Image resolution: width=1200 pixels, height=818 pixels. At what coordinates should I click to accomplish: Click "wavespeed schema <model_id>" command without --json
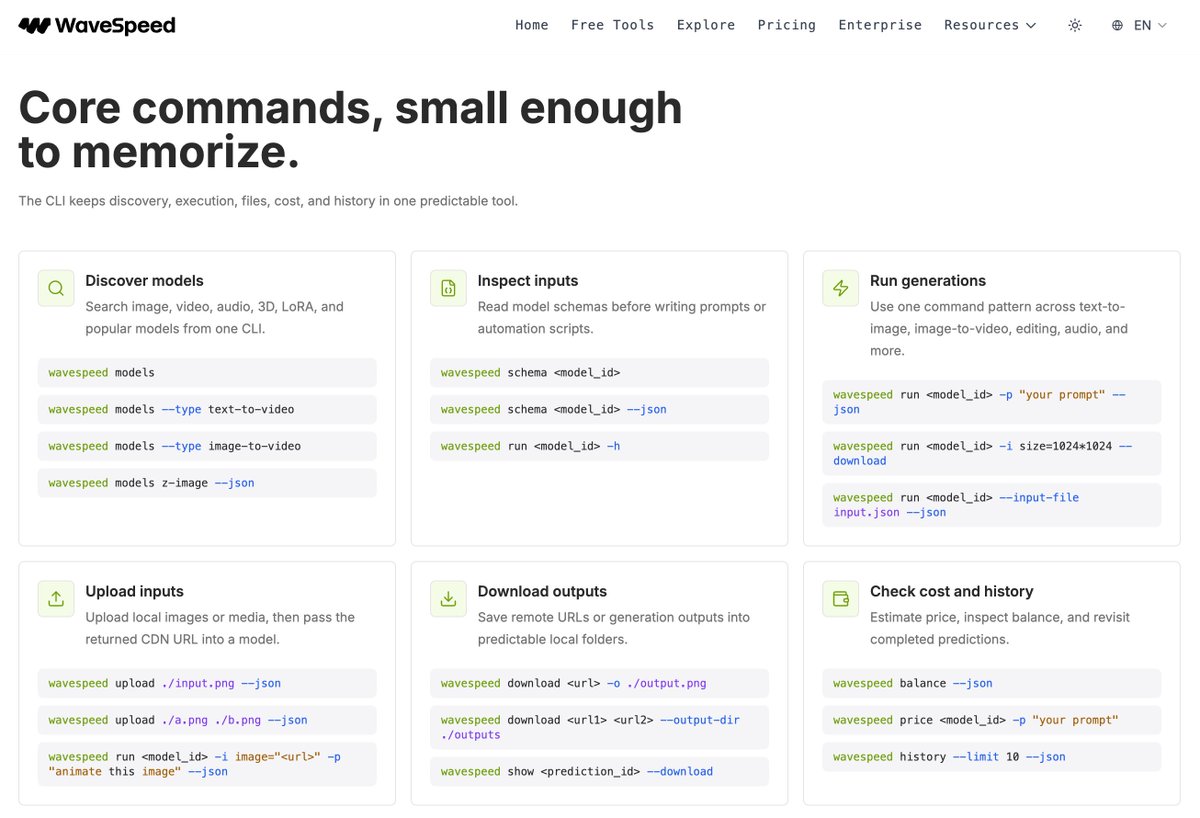click(599, 373)
